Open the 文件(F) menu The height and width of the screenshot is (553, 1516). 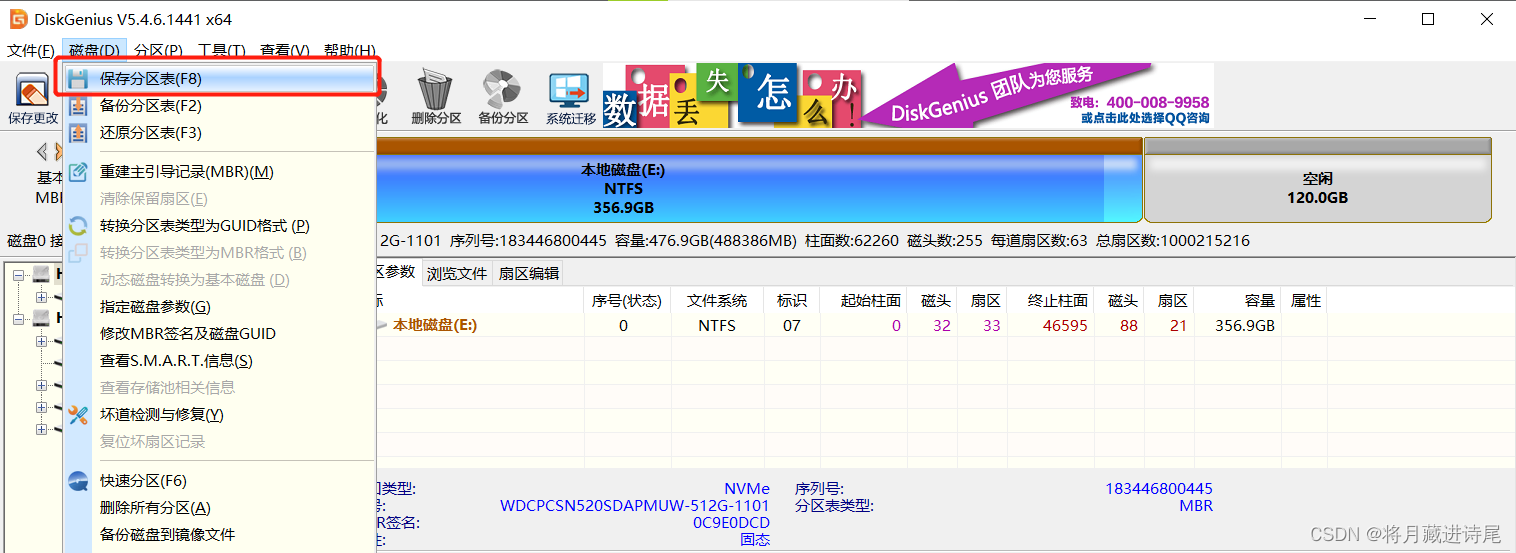click(31, 50)
